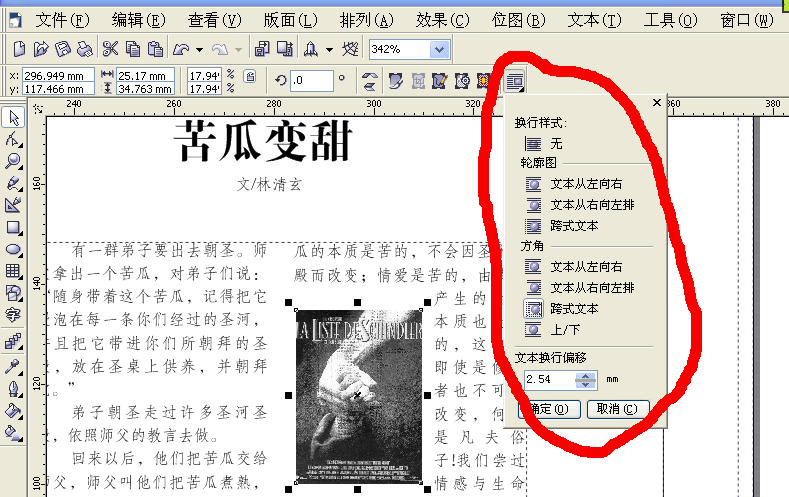789x497 pixels.
Task: Select the Text tool (字)
Action: [14, 315]
